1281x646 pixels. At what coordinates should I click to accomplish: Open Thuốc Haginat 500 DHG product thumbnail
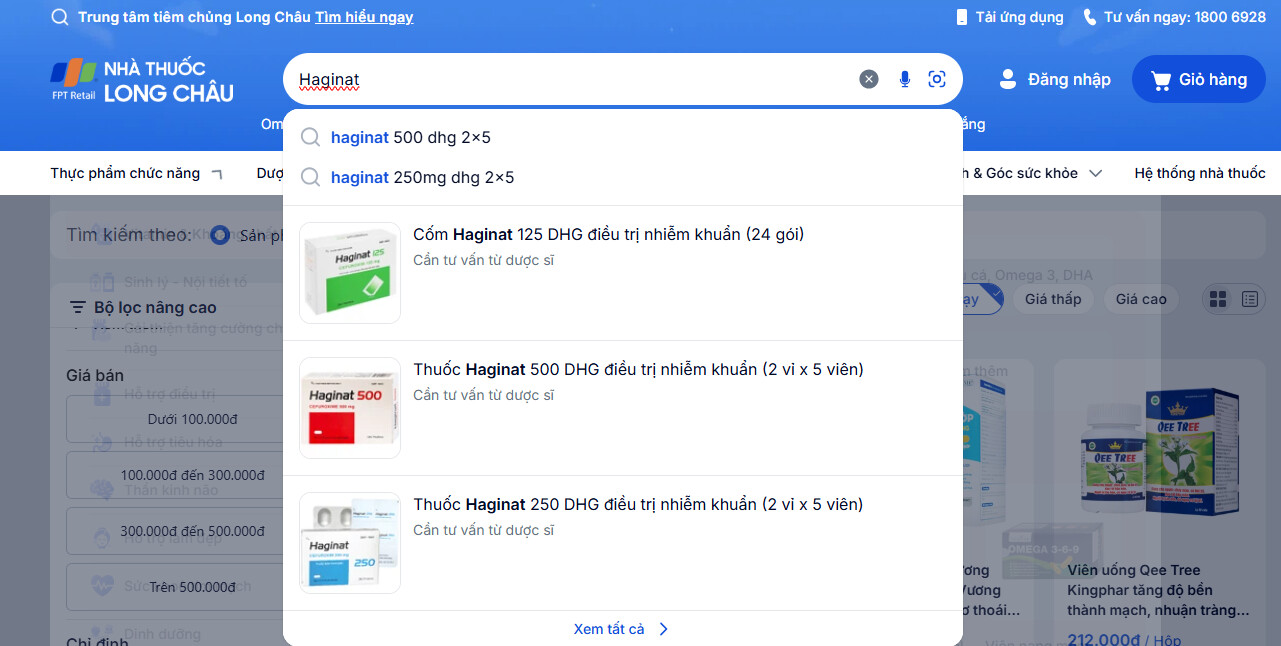(350, 408)
